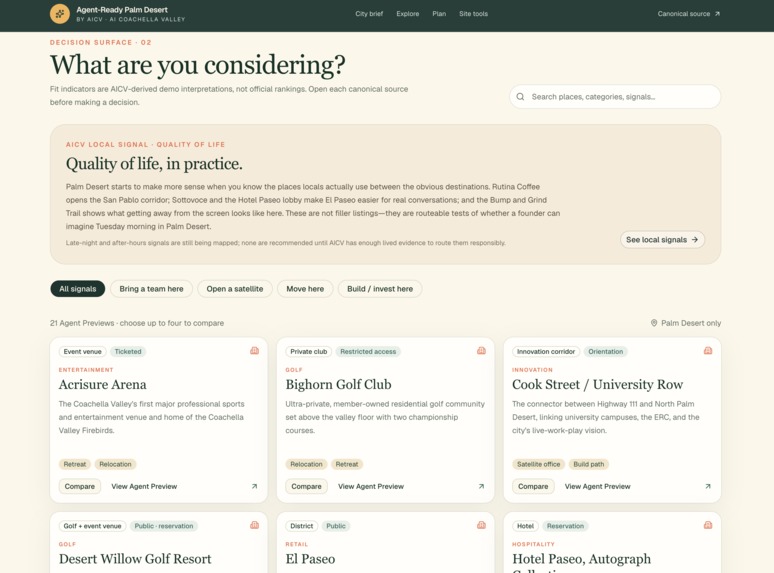Image resolution: width=774 pixels, height=573 pixels.
Task: Click Agent-Ready Palm Desert site title
Action: (122, 10)
